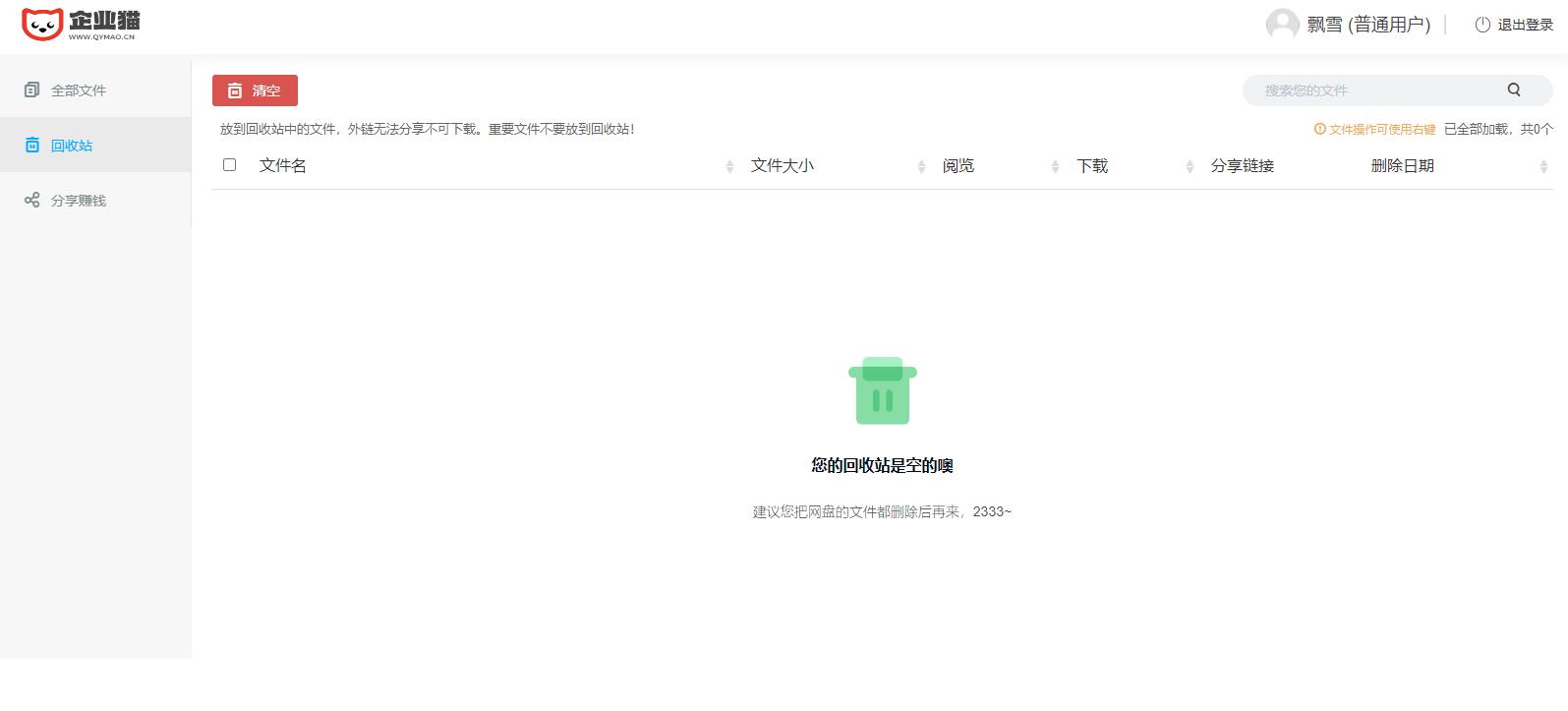This screenshot has height=711, width=1568.
Task: Click the power icon beside 退出登录
Action: tap(1482, 25)
